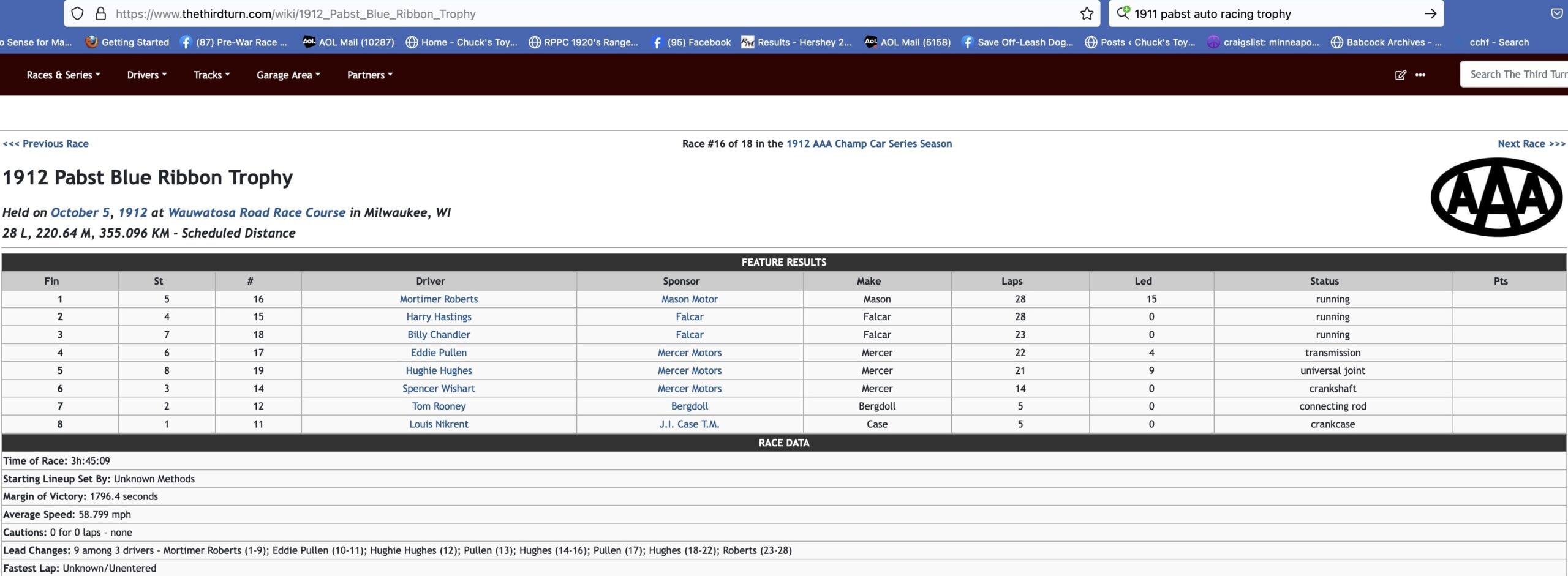Open J.I. Case T.M. sponsor link
This screenshot has height=576, width=1568.
click(689, 424)
